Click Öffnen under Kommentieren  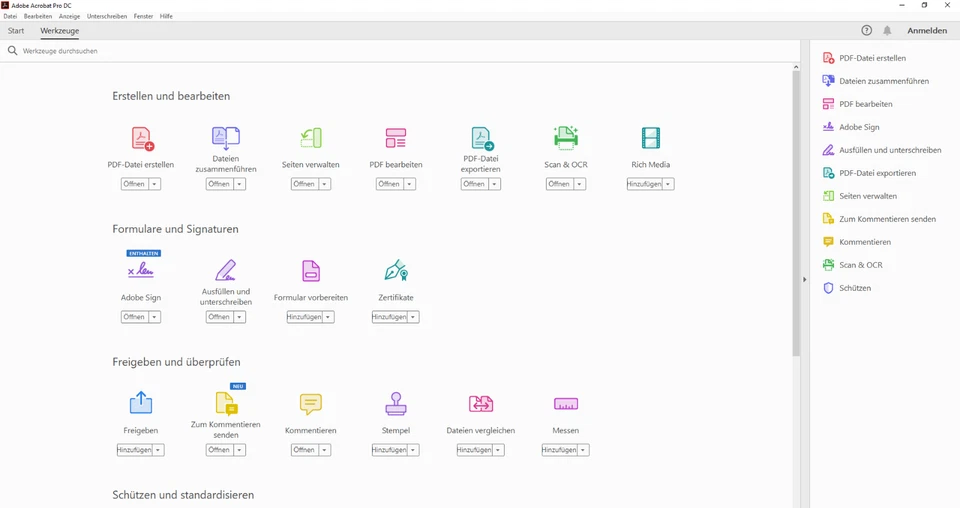pos(304,450)
